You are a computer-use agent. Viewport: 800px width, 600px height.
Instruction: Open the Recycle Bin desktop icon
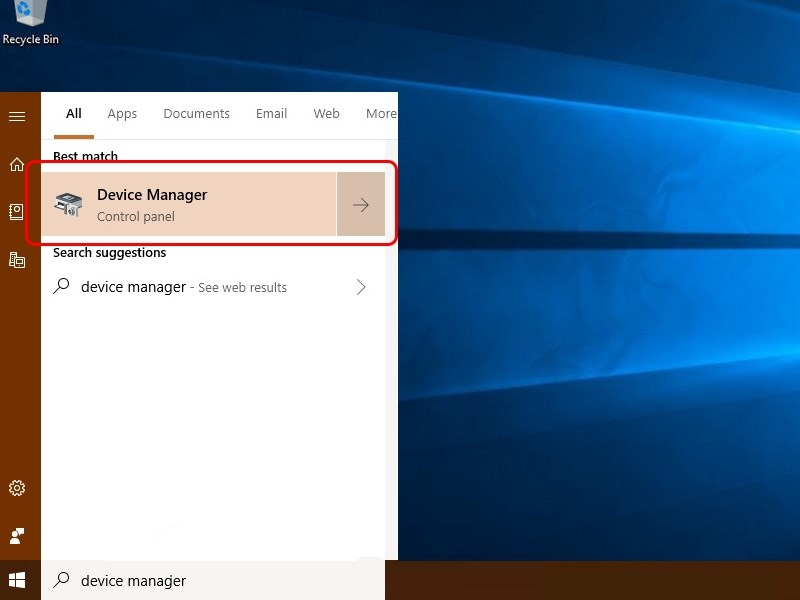pyautogui.click(x=30, y=22)
